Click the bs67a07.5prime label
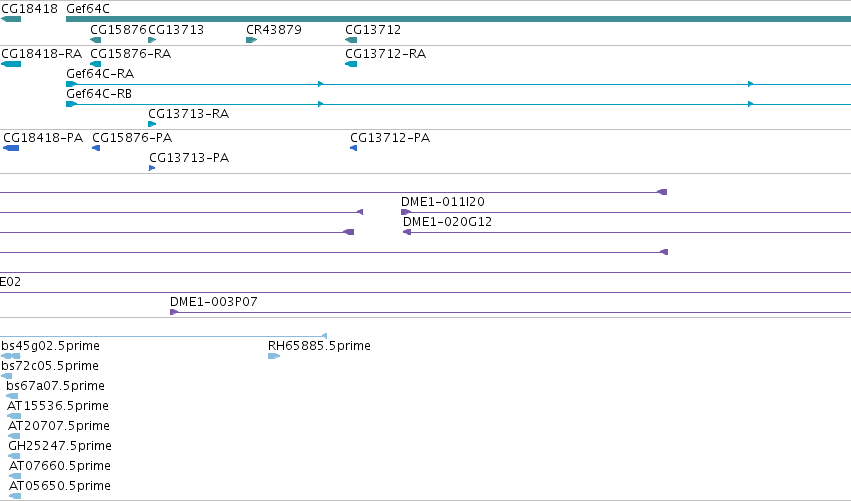 click(55, 386)
